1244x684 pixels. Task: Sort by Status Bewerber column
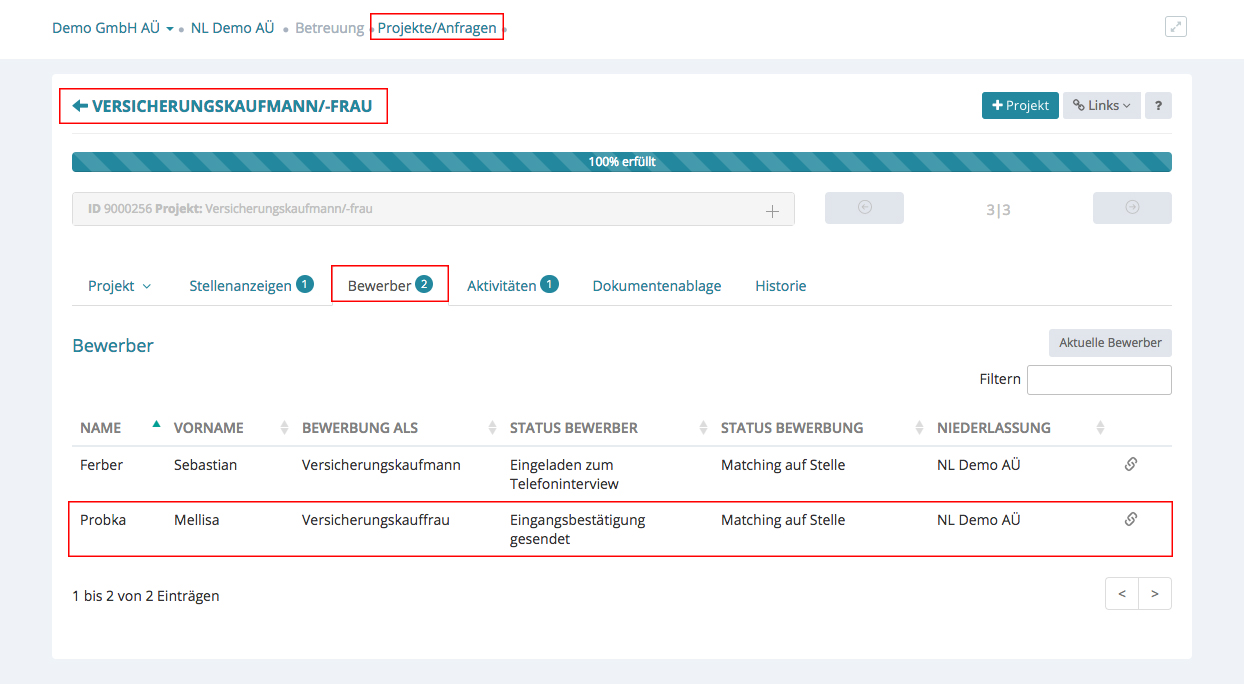[x=574, y=428]
